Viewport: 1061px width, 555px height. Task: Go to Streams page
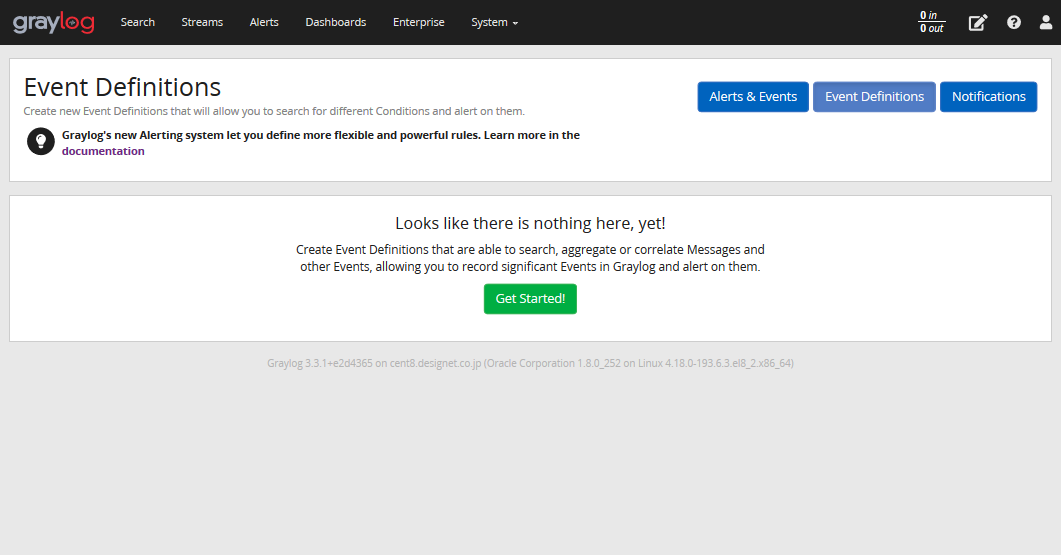[x=202, y=22]
